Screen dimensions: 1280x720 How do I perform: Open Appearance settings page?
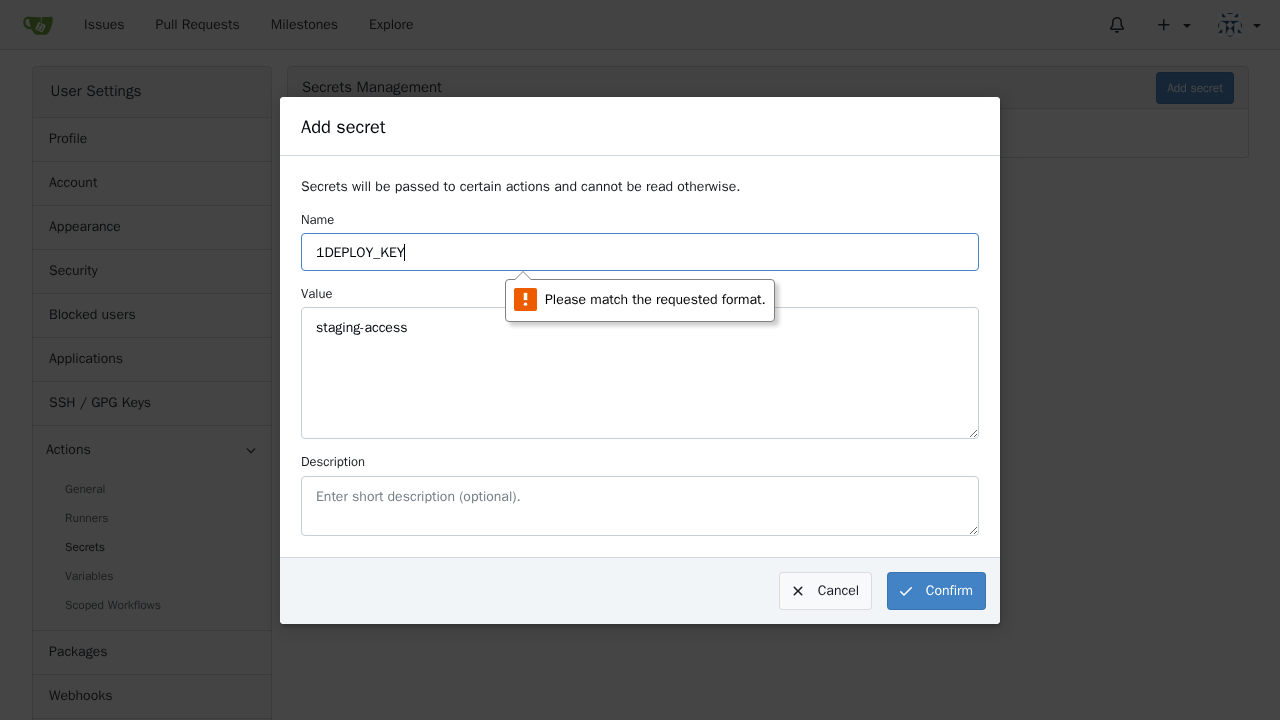[152, 227]
